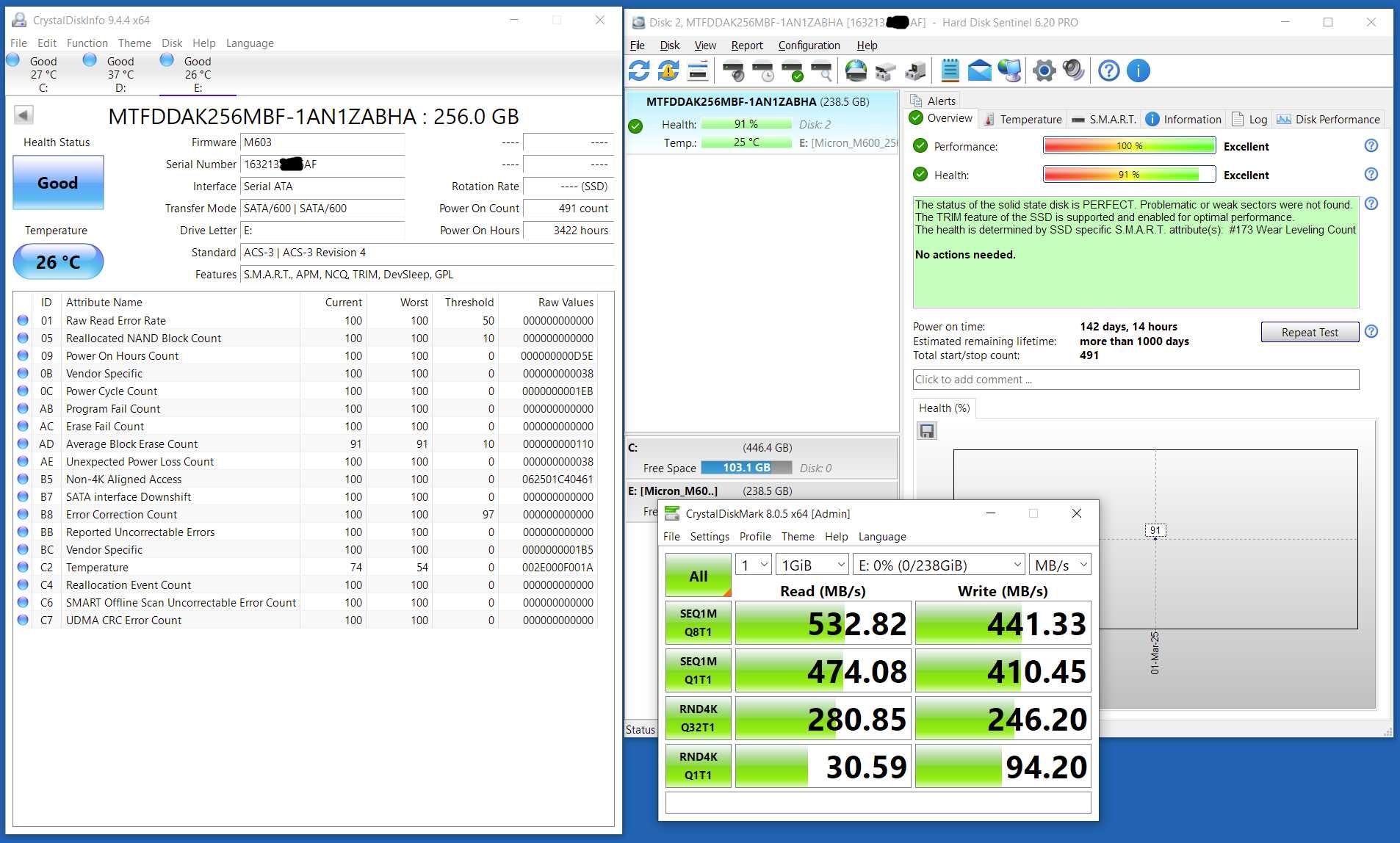Click the refresh-with-warning icon in Hard Disk Sentinel

tap(668, 70)
